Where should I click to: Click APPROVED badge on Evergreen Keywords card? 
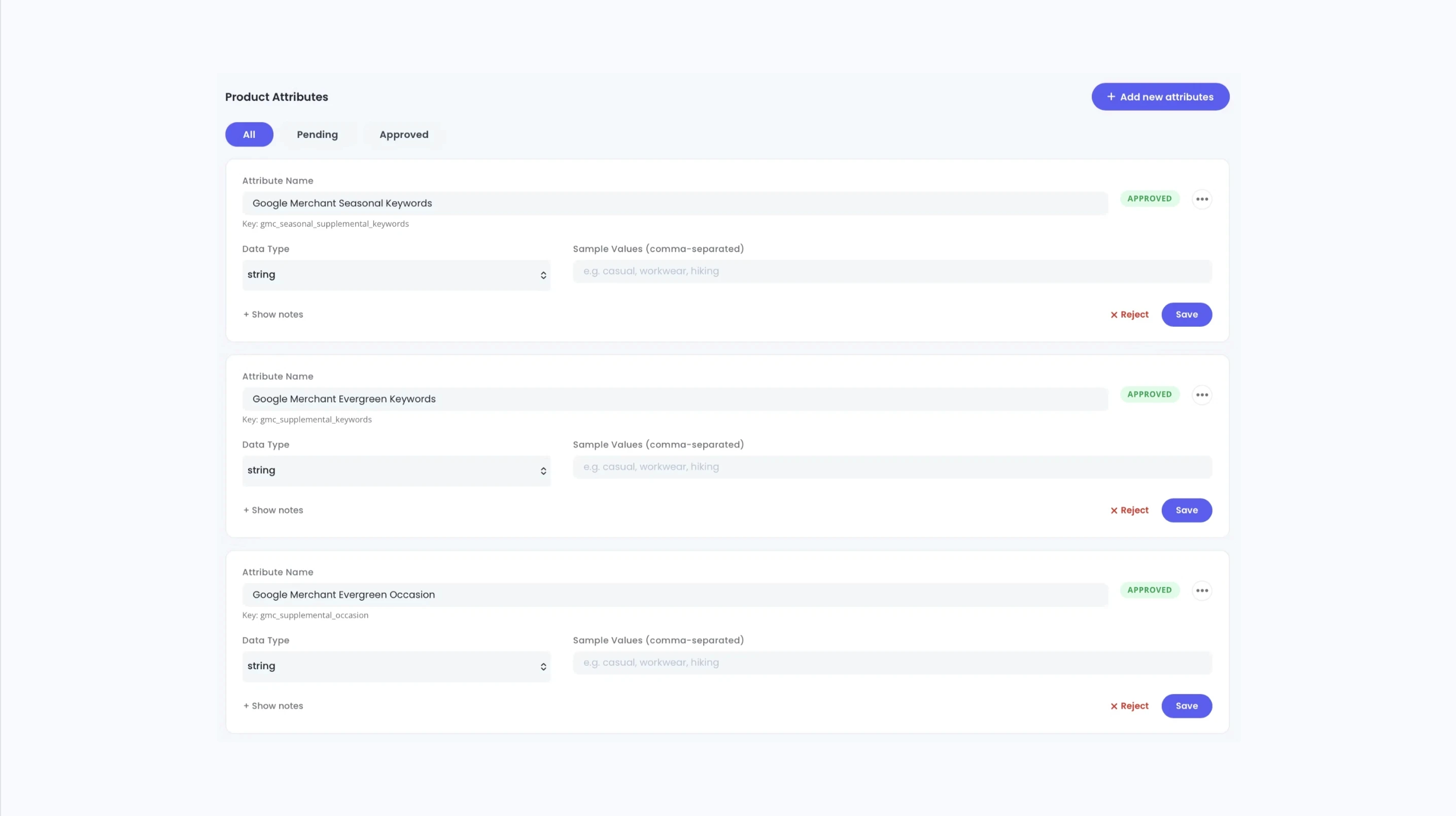click(x=1149, y=394)
